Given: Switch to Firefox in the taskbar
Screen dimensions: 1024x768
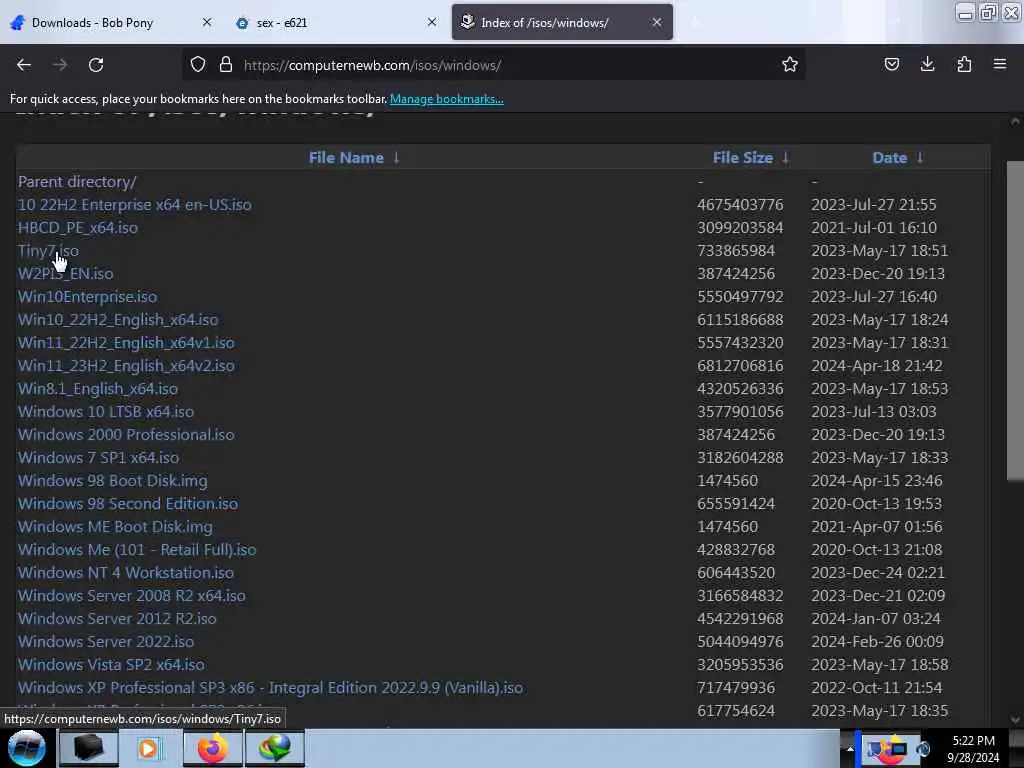Looking at the screenshot, I should (212, 748).
